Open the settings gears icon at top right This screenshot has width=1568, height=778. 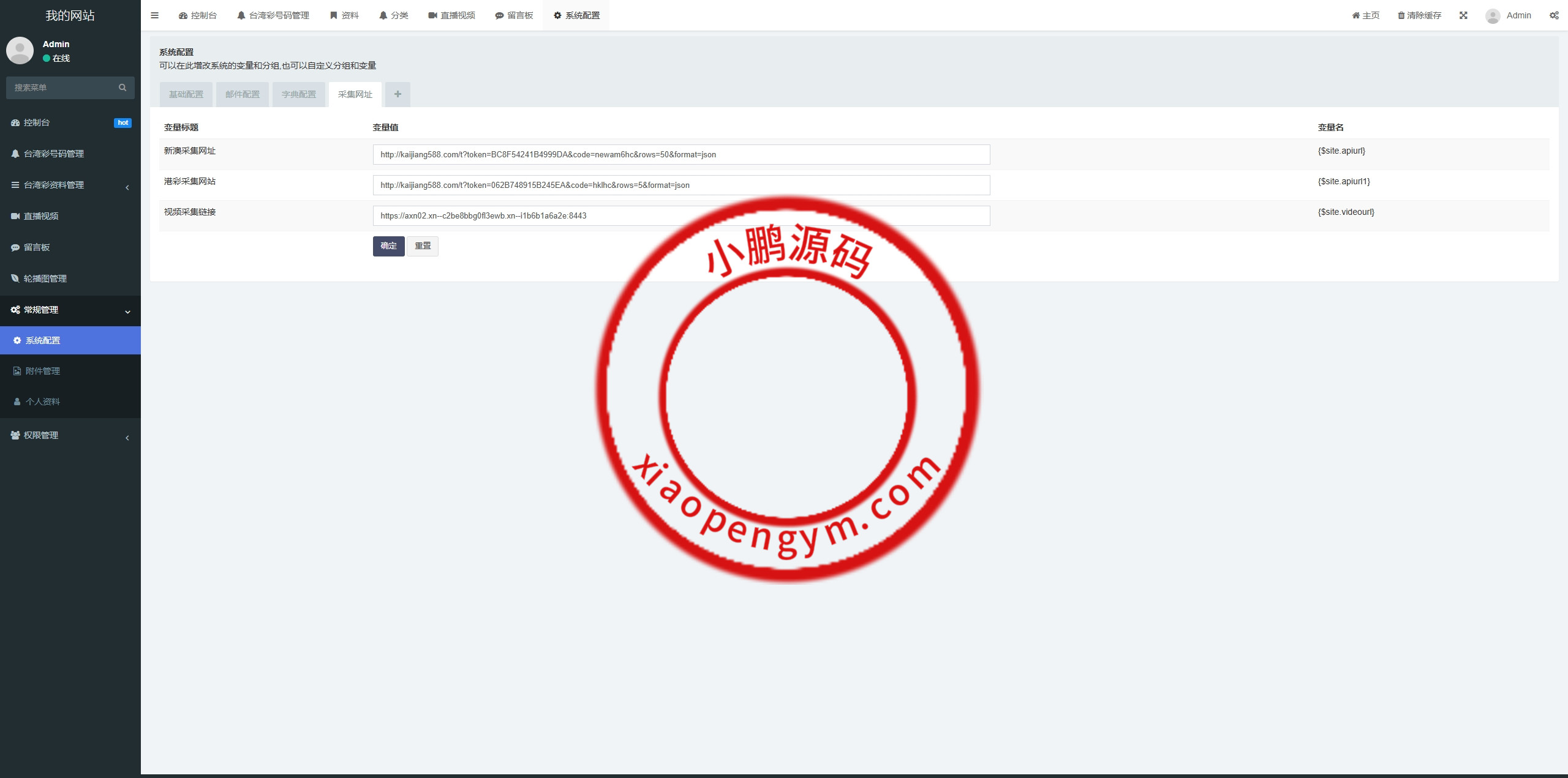click(1554, 15)
